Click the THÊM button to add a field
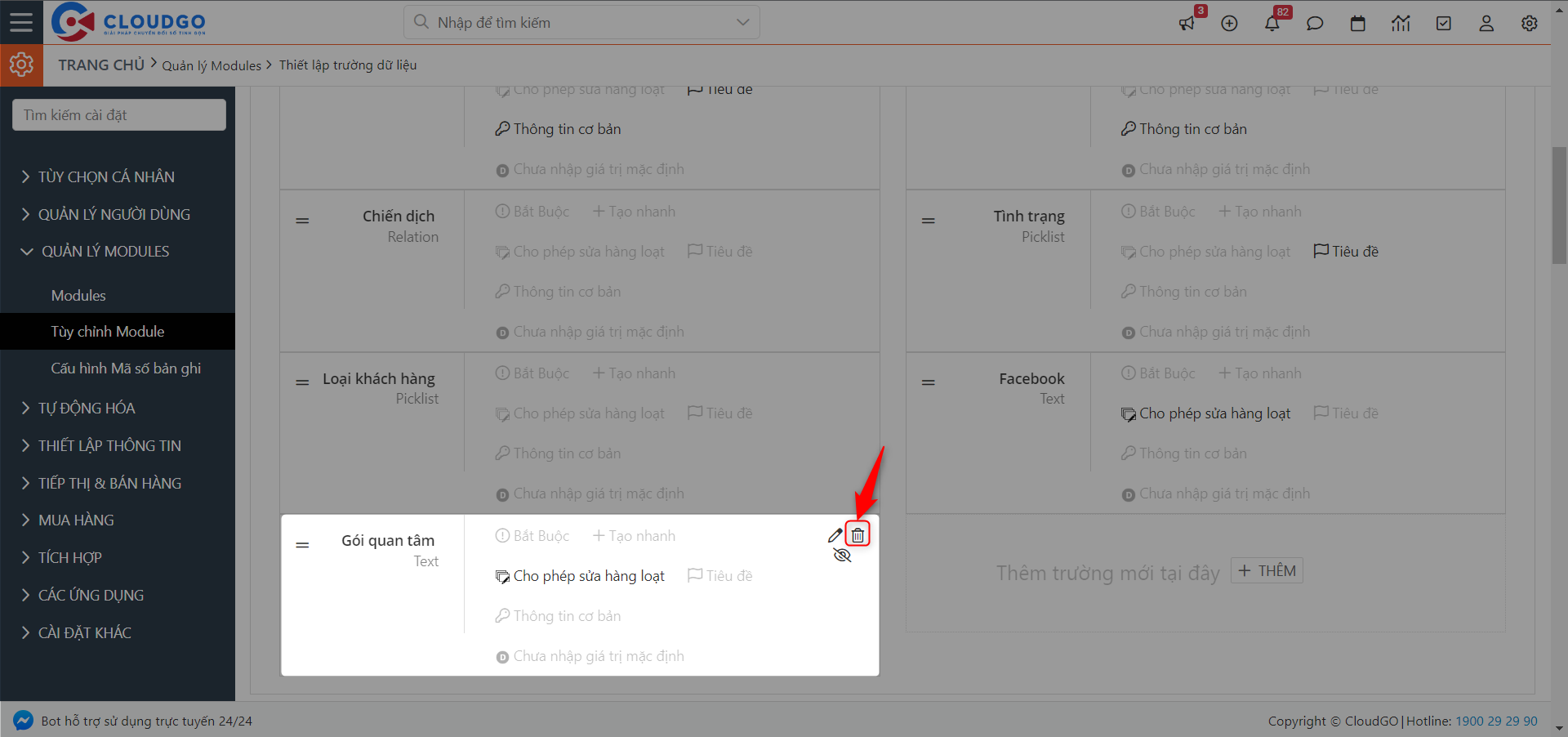The width and height of the screenshot is (1568, 737). point(1267,571)
